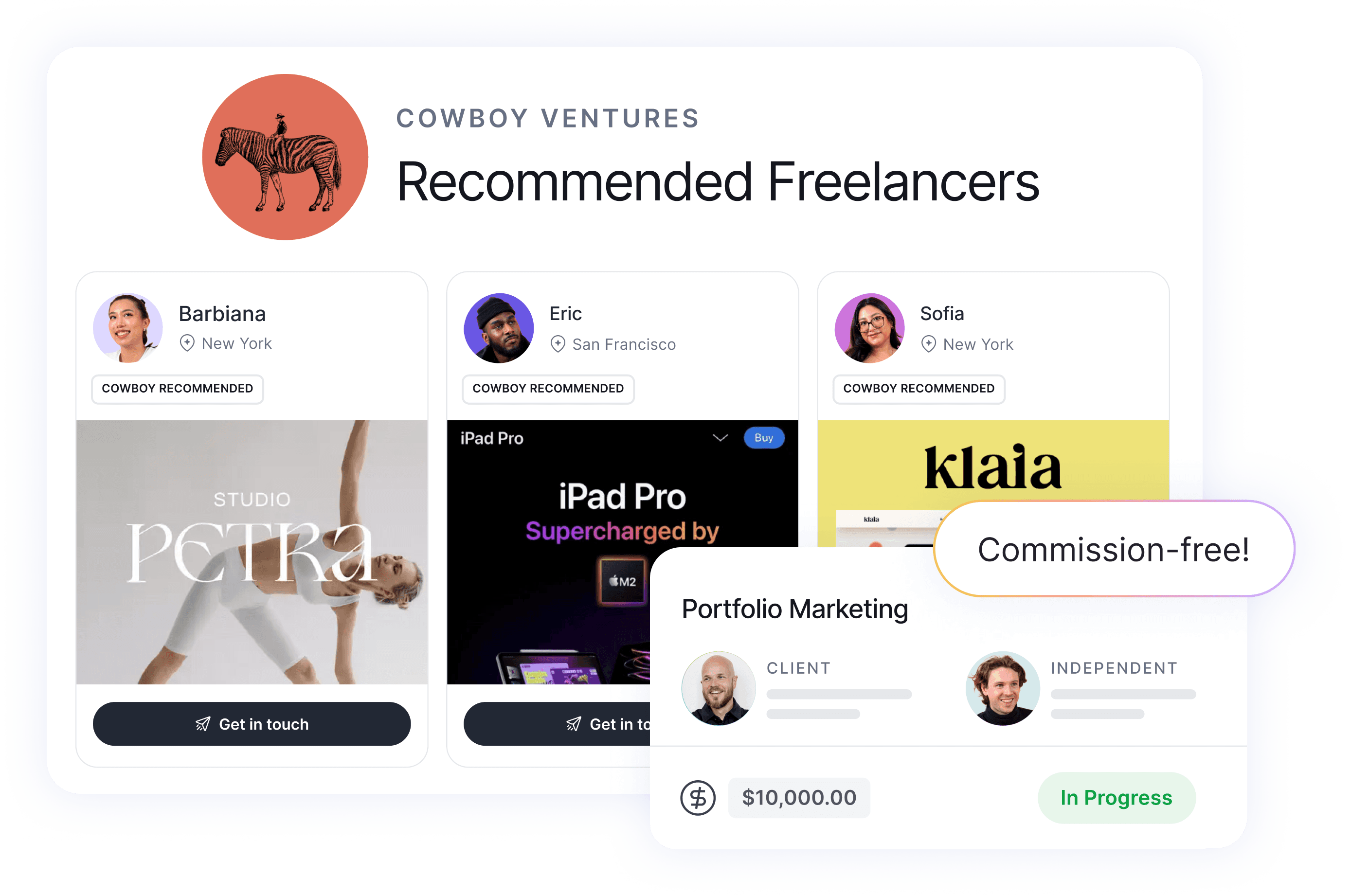
Task: Click Sofia's New York location pin icon
Action: click(x=928, y=344)
